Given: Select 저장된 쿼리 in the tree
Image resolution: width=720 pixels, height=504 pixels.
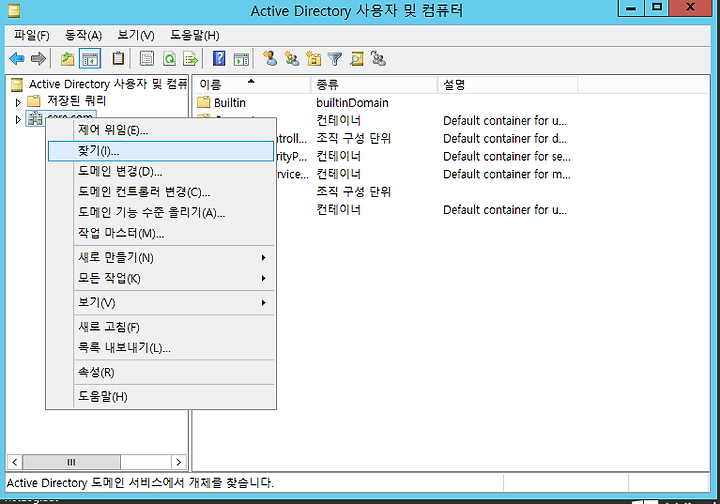Looking at the screenshot, I should pos(76,101).
